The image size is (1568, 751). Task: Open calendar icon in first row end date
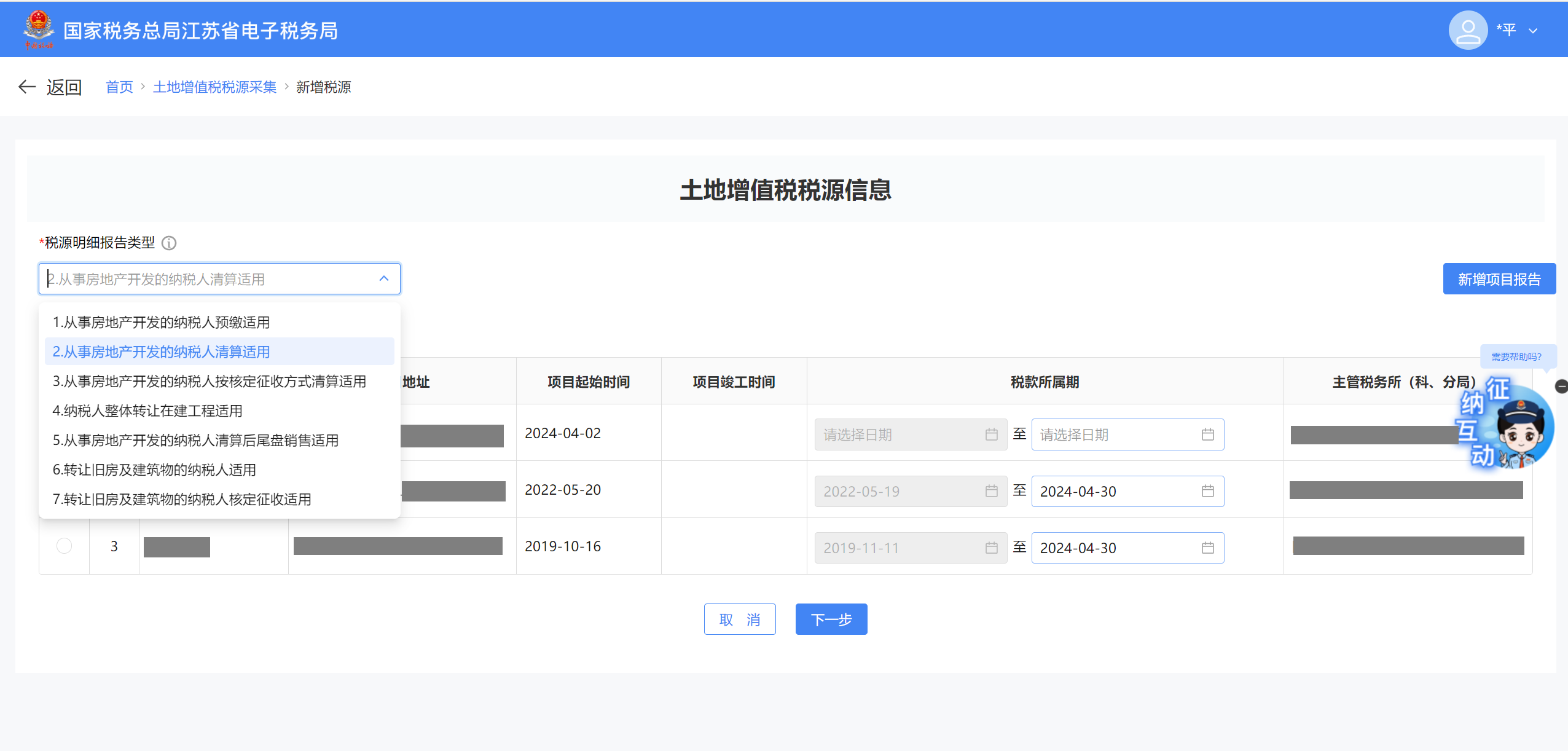[1207, 434]
